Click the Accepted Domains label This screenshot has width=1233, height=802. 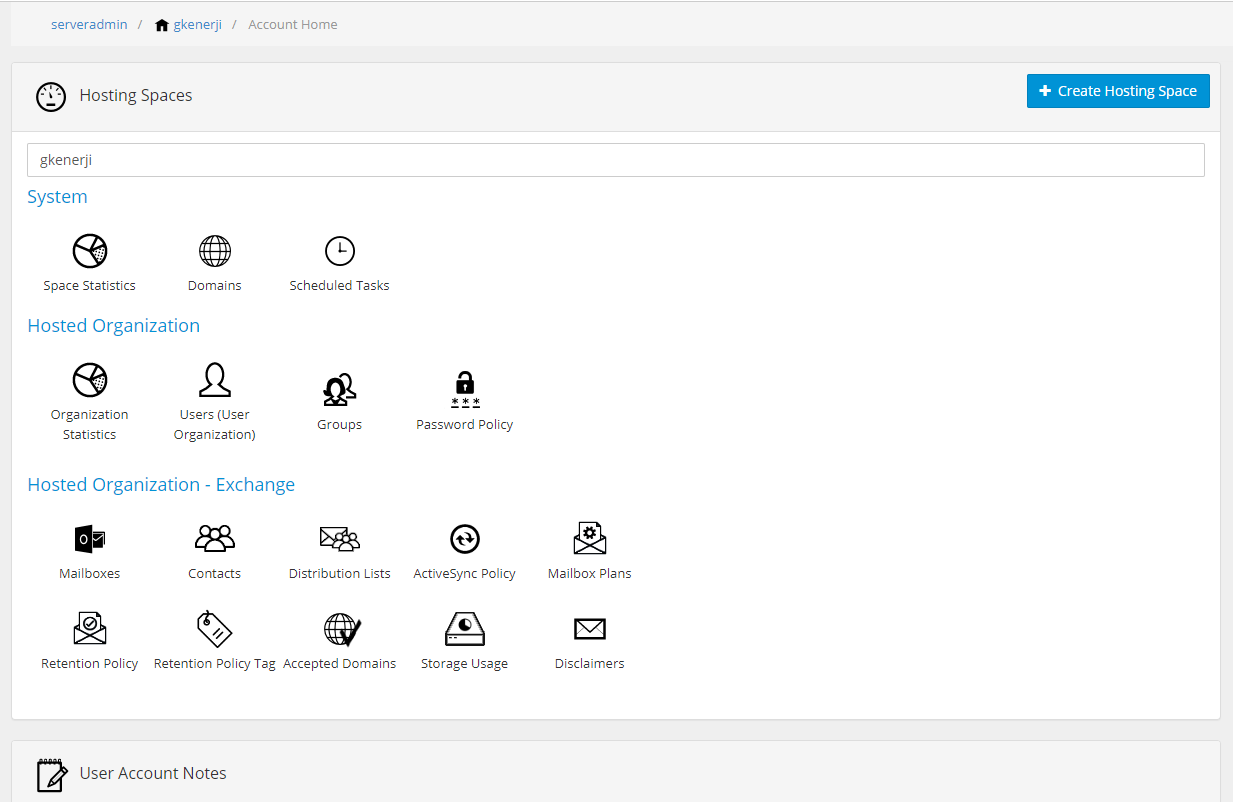(340, 664)
